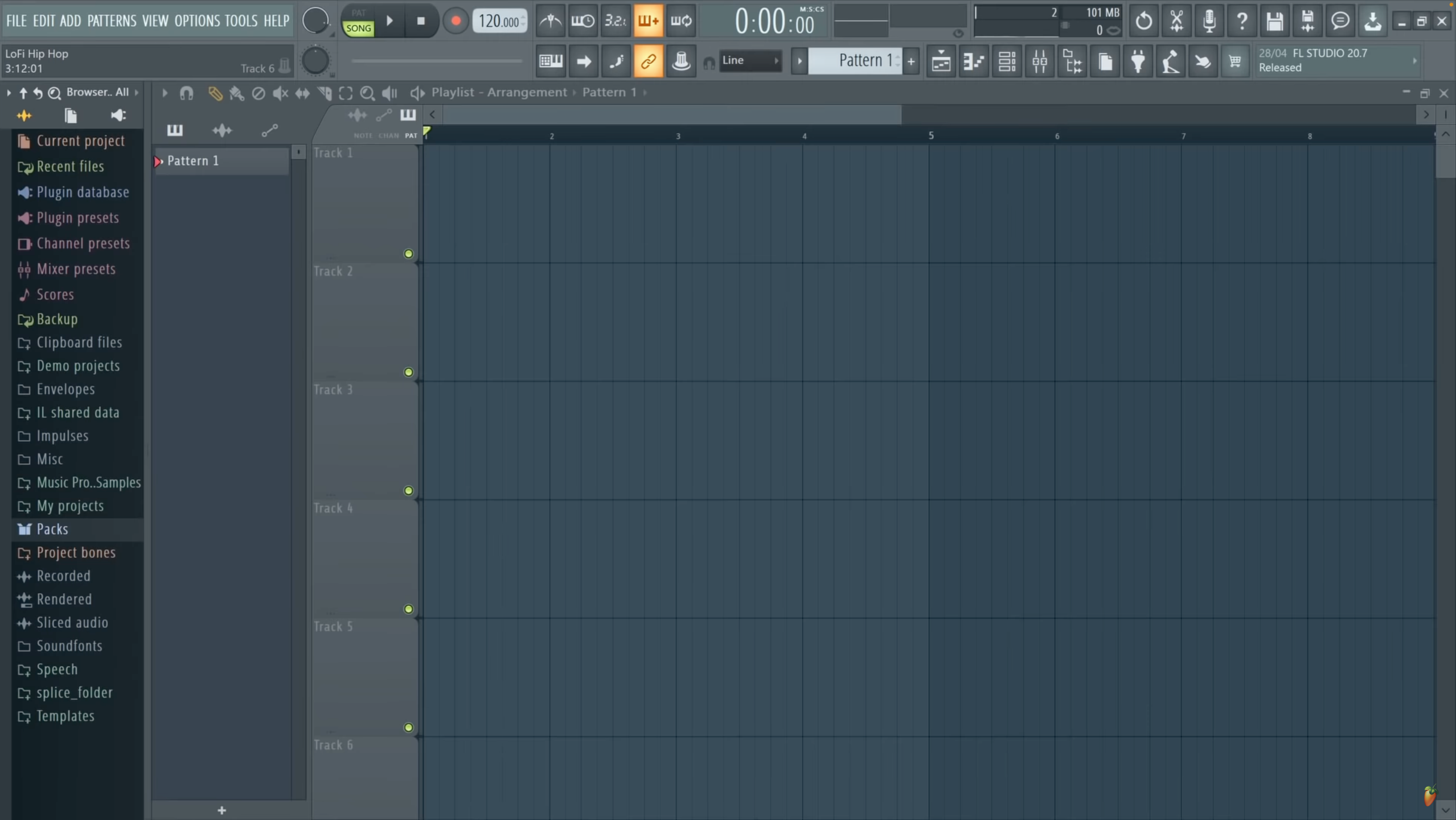Click the help question mark icon
The image size is (1456, 820).
(1242, 21)
